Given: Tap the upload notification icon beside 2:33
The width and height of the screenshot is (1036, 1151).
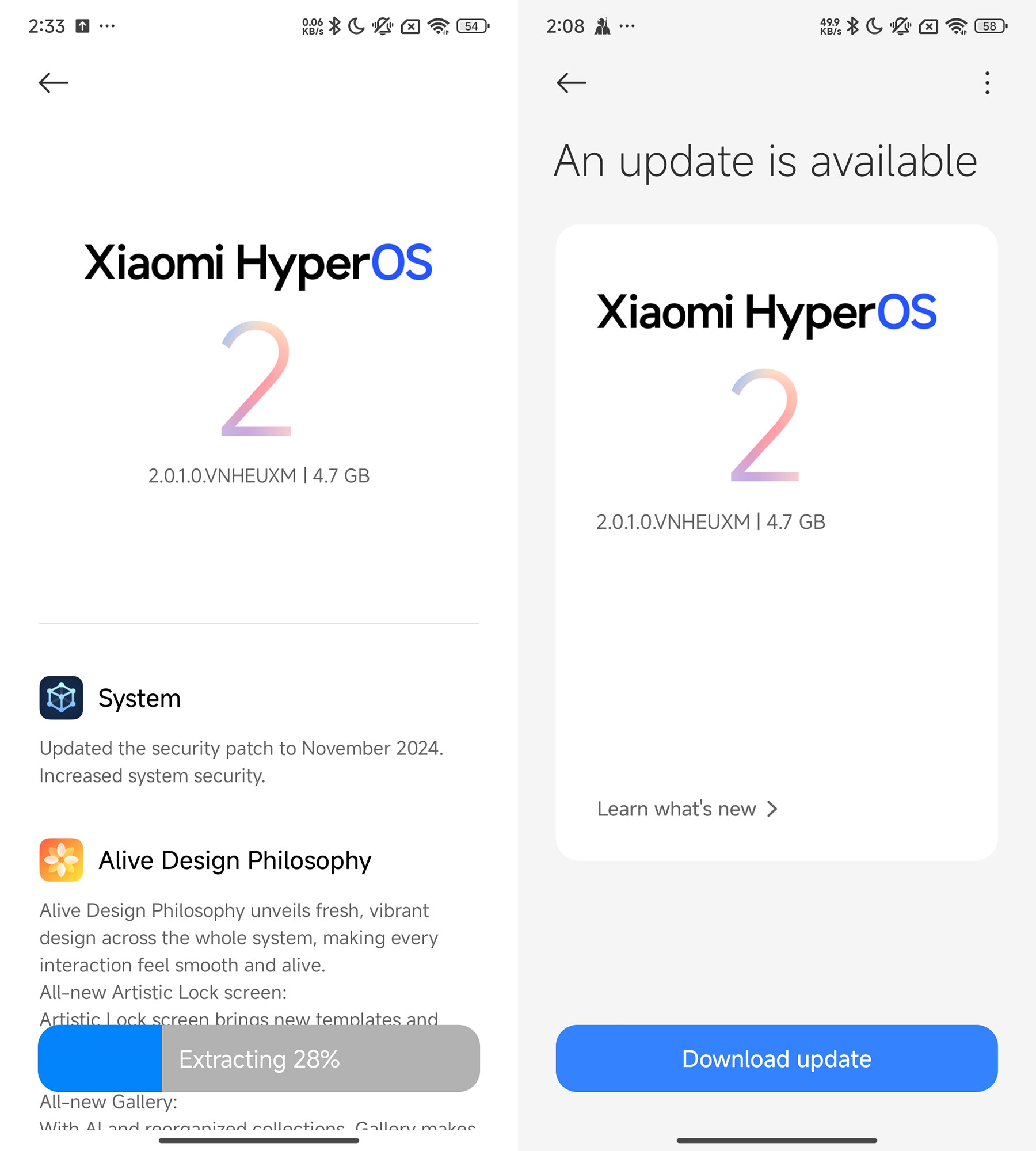Looking at the screenshot, I should click(x=82, y=26).
